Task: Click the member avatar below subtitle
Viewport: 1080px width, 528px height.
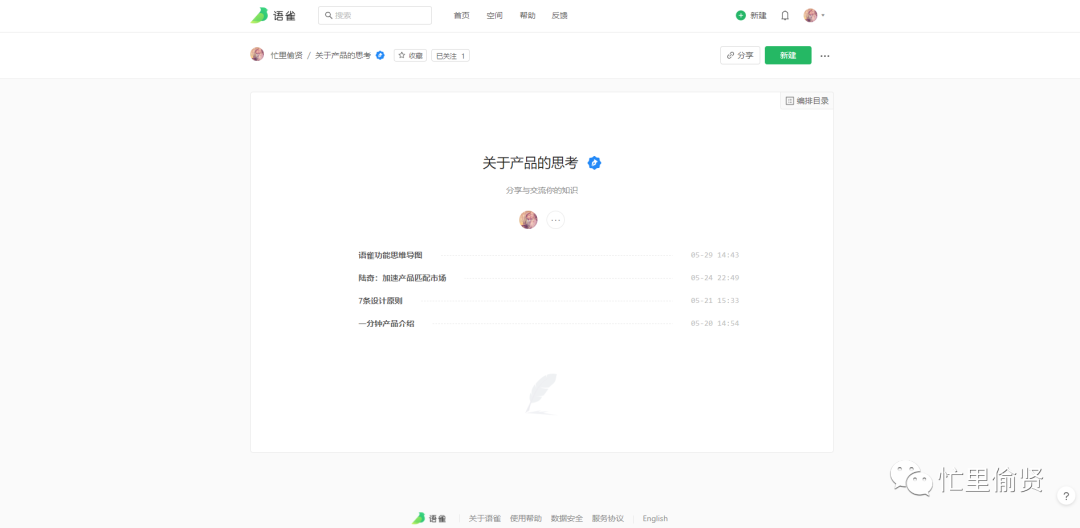Action: (x=528, y=220)
